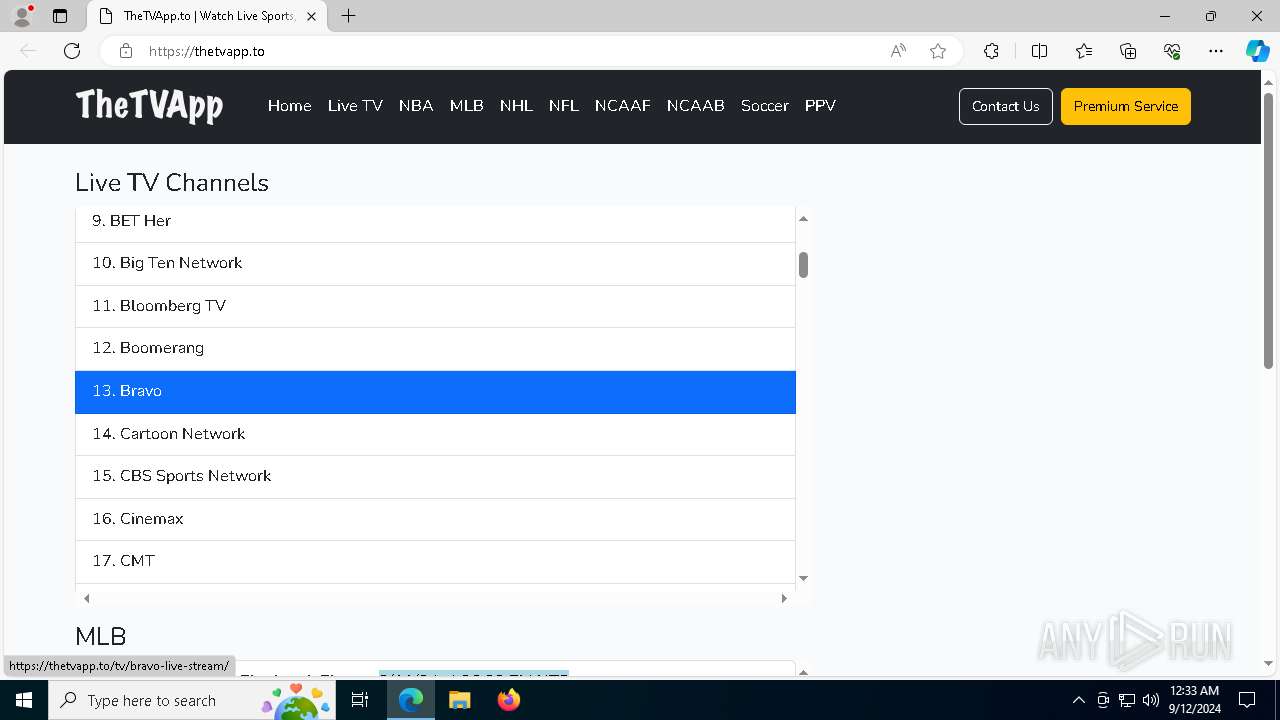The height and width of the screenshot is (720, 1280).
Task: Open the Home menu item
Action: click(x=289, y=106)
